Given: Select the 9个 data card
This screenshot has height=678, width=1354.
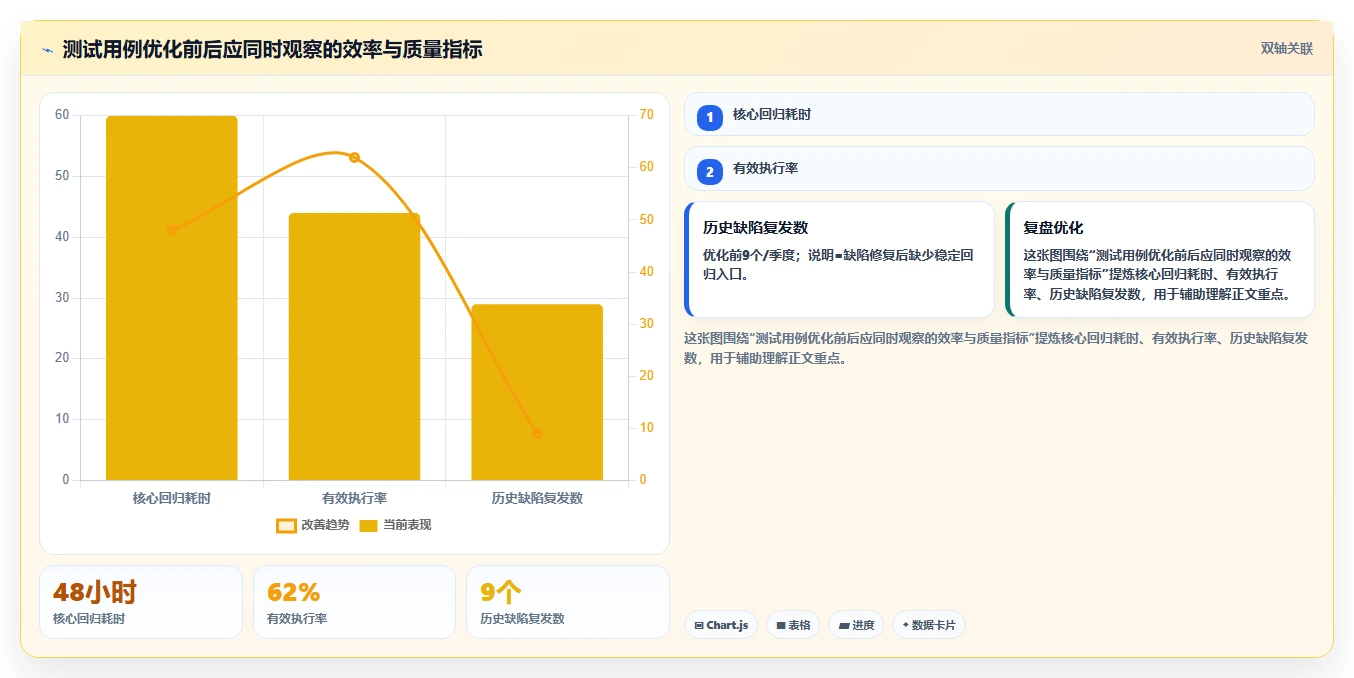Looking at the screenshot, I should [x=568, y=602].
